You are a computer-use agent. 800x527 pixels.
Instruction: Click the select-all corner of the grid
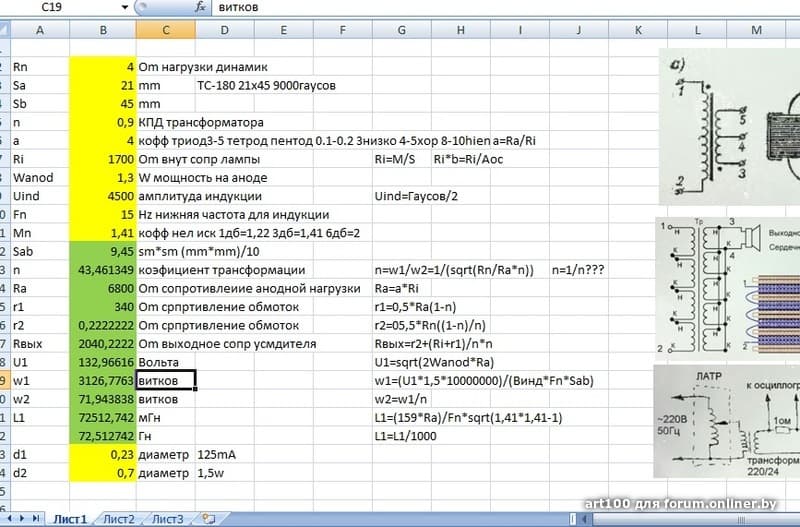(4, 30)
